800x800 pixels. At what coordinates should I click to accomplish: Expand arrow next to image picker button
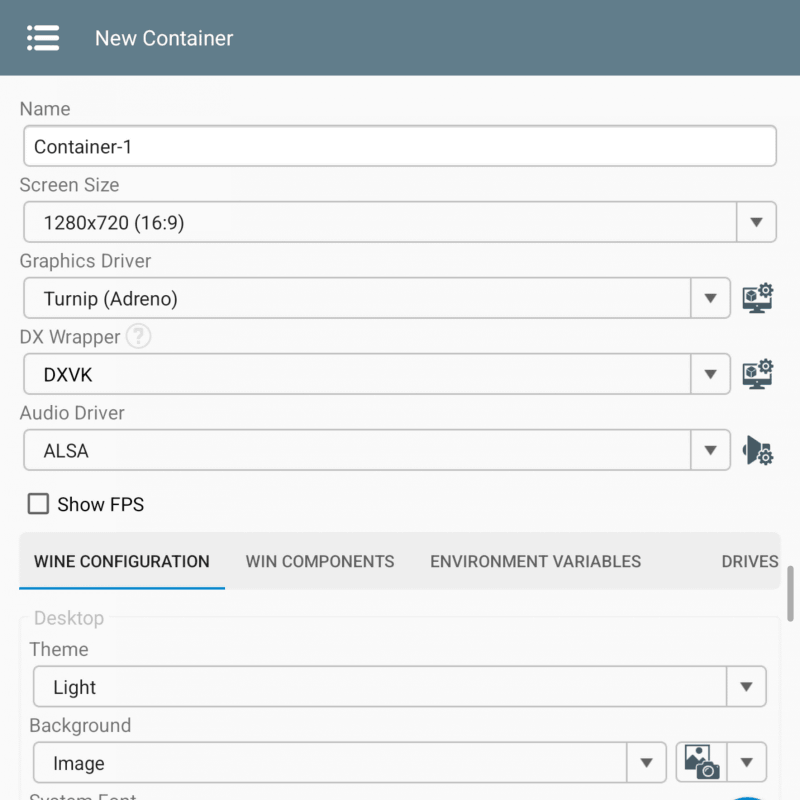(x=746, y=763)
